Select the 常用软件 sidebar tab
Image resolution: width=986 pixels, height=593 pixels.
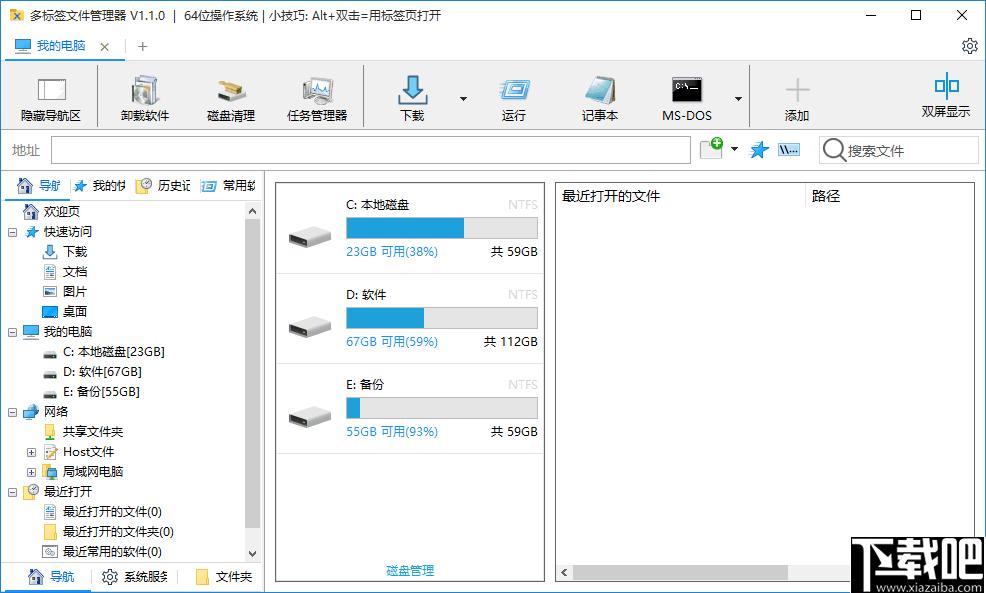click(x=228, y=186)
